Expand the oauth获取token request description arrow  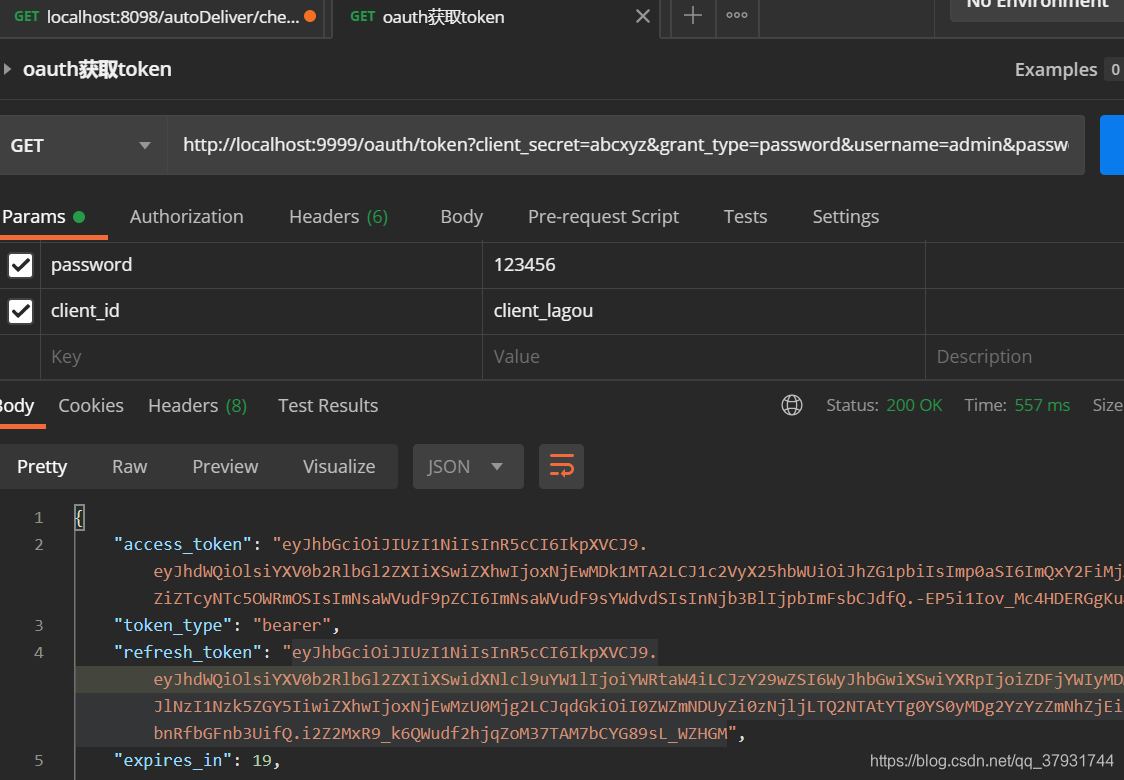tap(7, 69)
